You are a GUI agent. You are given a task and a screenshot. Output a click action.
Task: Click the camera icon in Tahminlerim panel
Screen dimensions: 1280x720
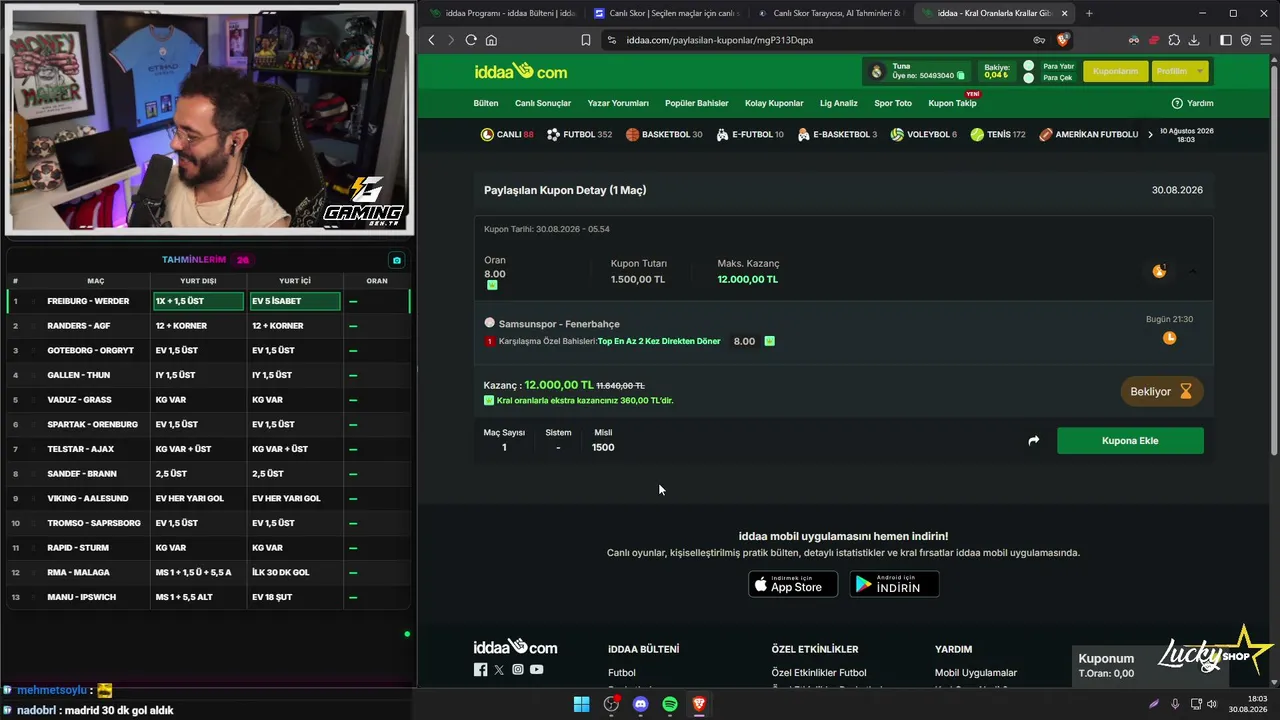pyautogui.click(x=397, y=260)
